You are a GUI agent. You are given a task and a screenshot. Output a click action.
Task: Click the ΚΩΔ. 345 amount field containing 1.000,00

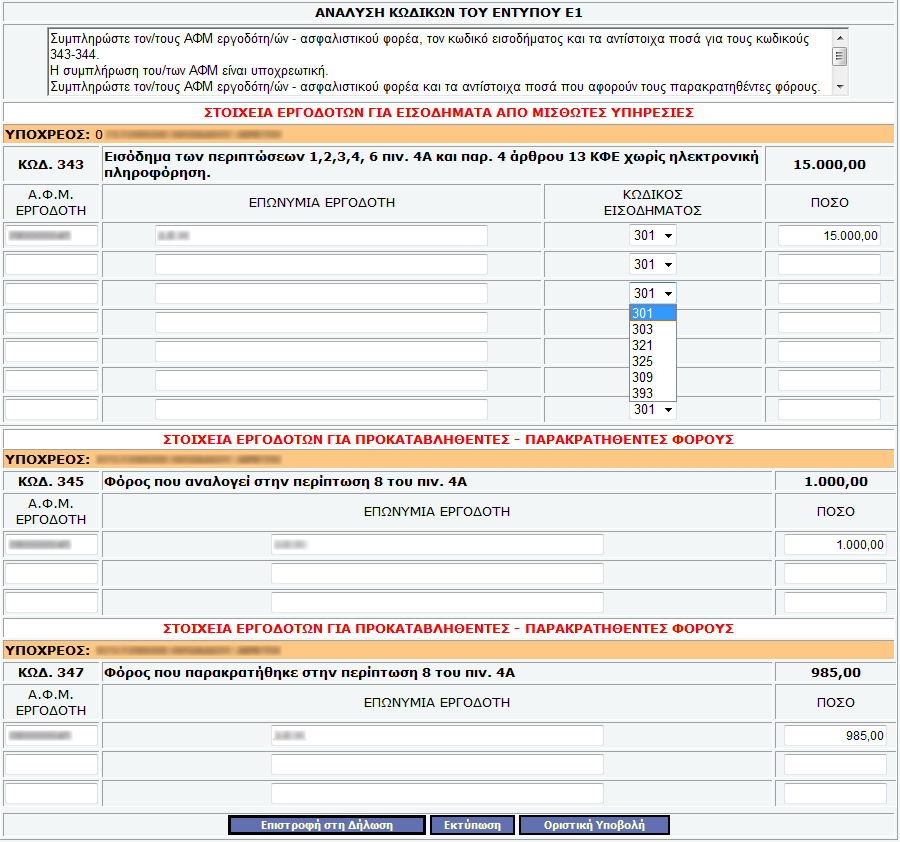coord(835,545)
